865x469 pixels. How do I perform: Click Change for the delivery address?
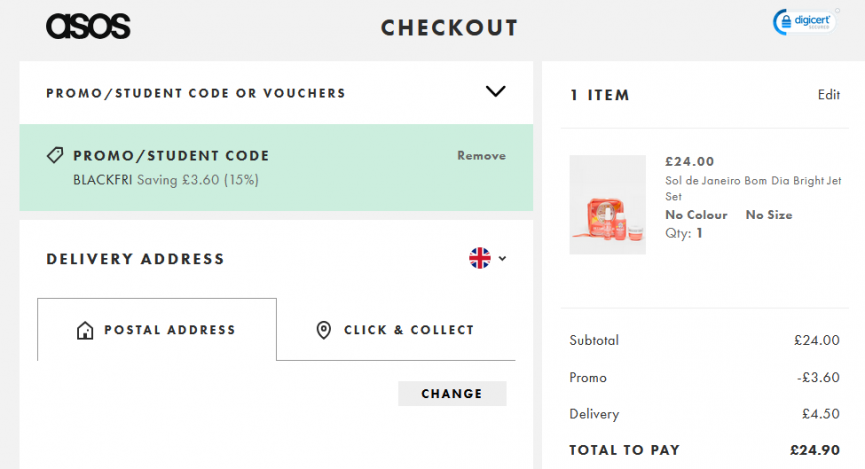[452, 393]
